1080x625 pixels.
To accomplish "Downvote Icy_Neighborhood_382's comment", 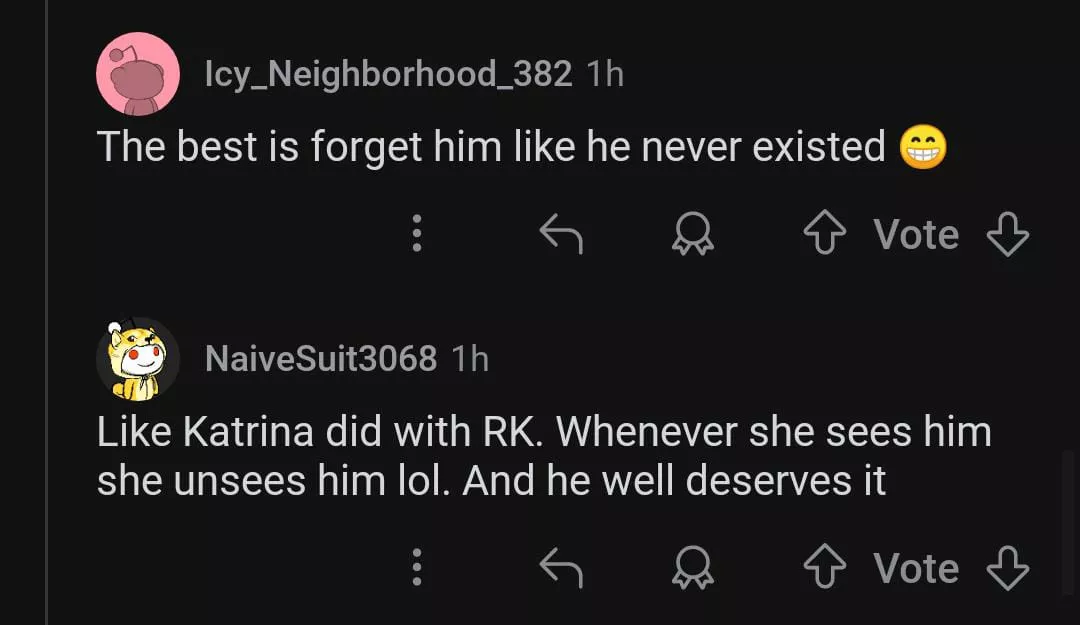I will pyautogui.click(x=1007, y=234).
